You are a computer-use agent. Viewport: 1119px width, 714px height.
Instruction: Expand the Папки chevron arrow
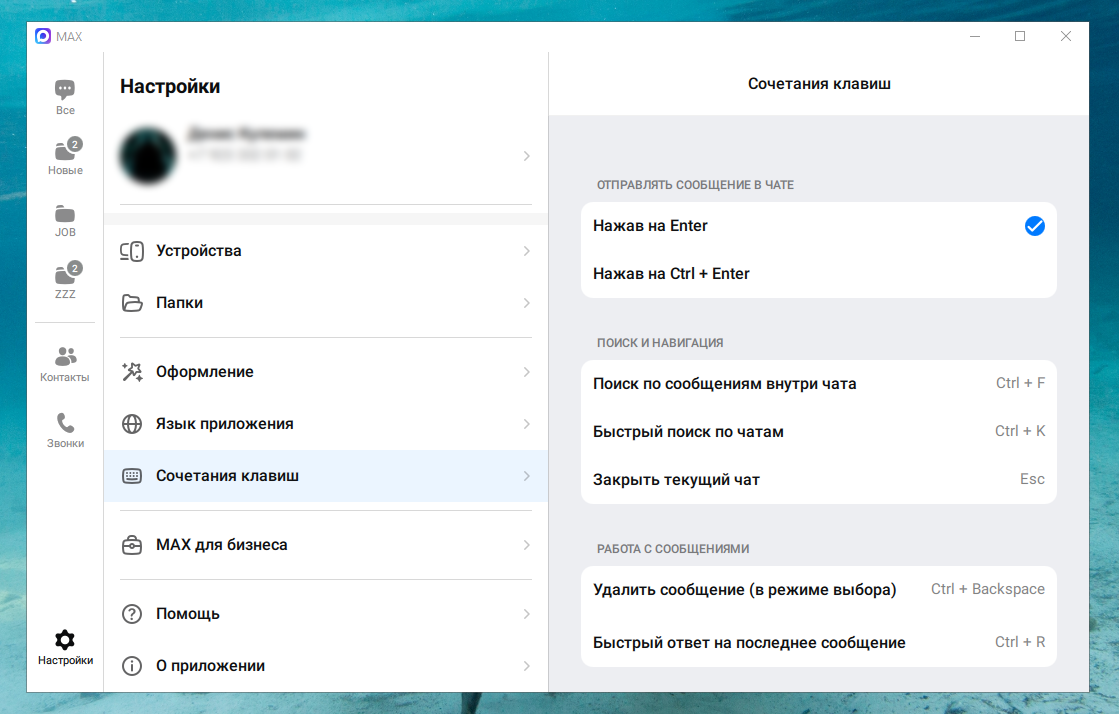coord(526,303)
